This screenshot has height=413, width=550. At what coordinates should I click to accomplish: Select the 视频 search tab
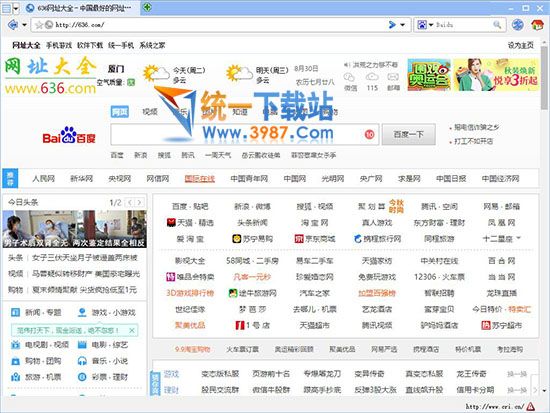(x=150, y=112)
